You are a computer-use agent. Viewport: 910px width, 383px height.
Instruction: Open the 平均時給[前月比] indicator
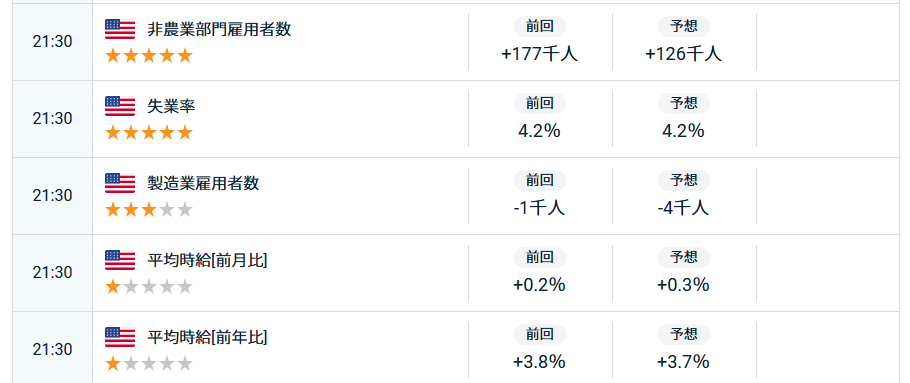coord(207,261)
